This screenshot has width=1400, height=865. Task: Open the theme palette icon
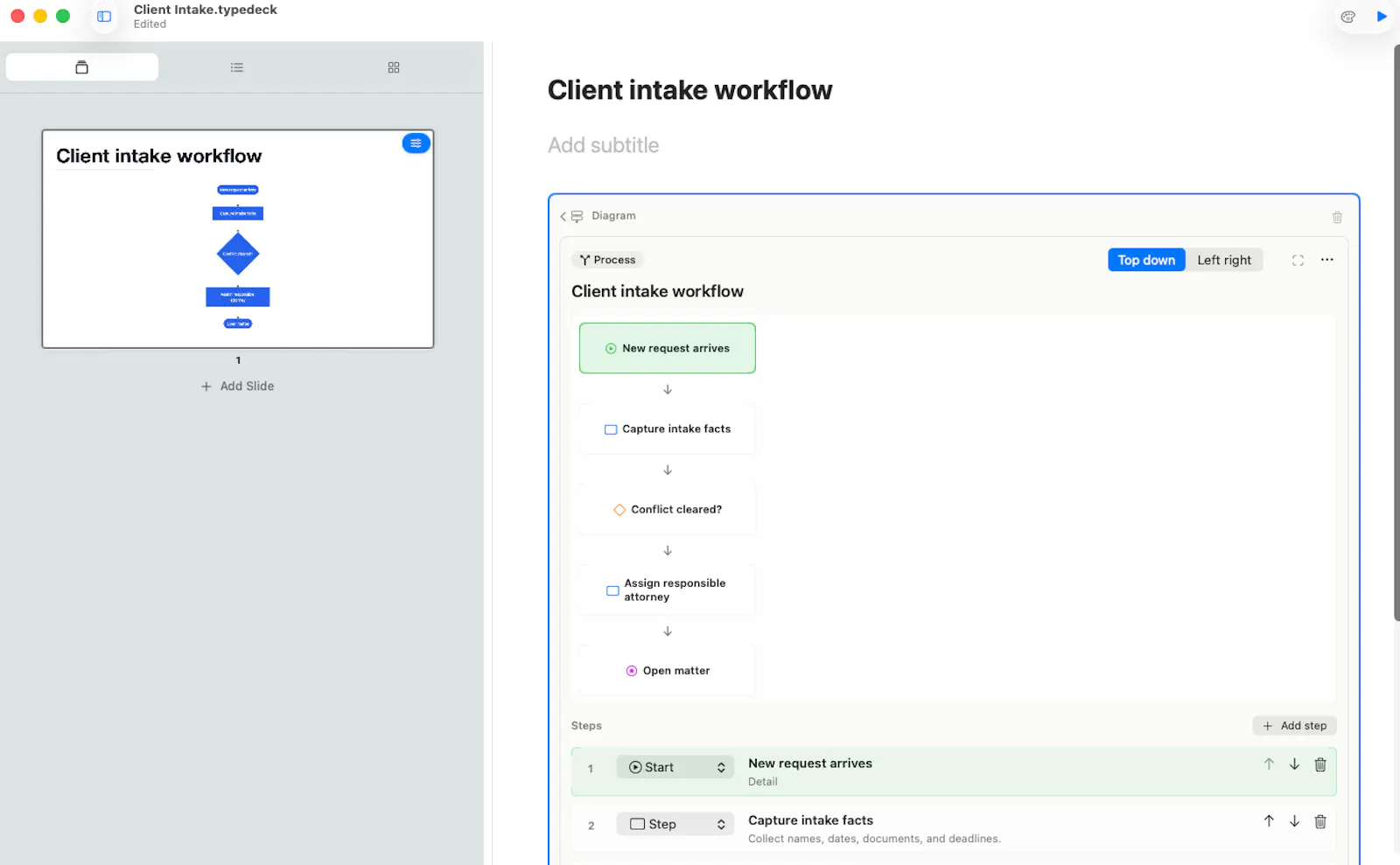click(x=1348, y=17)
